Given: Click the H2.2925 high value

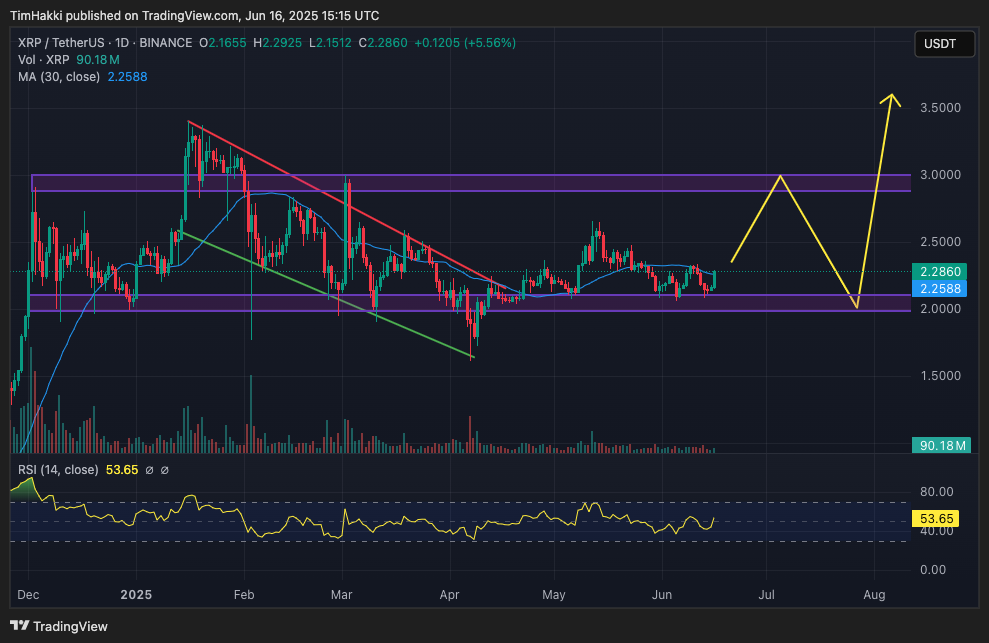Looking at the screenshot, I should click(x=278, y=43).
